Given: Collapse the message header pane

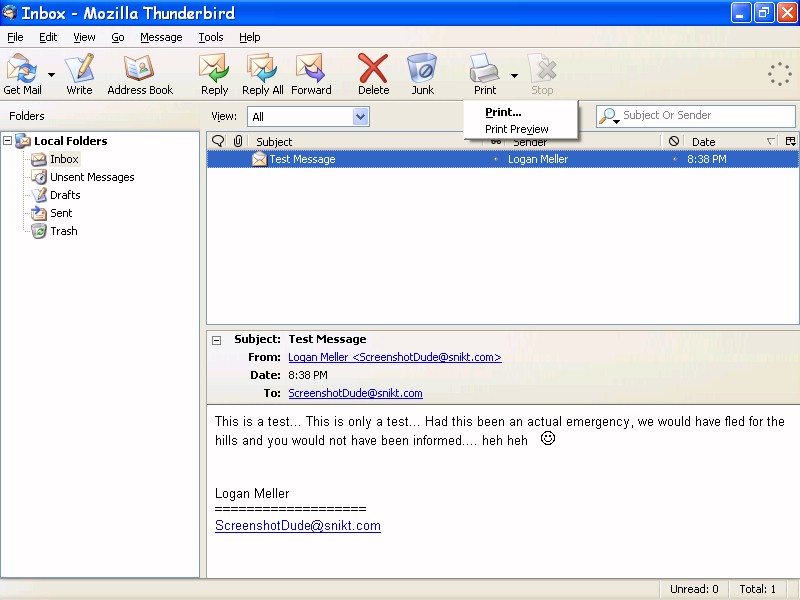Looking at the screenshot, I should click(x=217, y=340).
